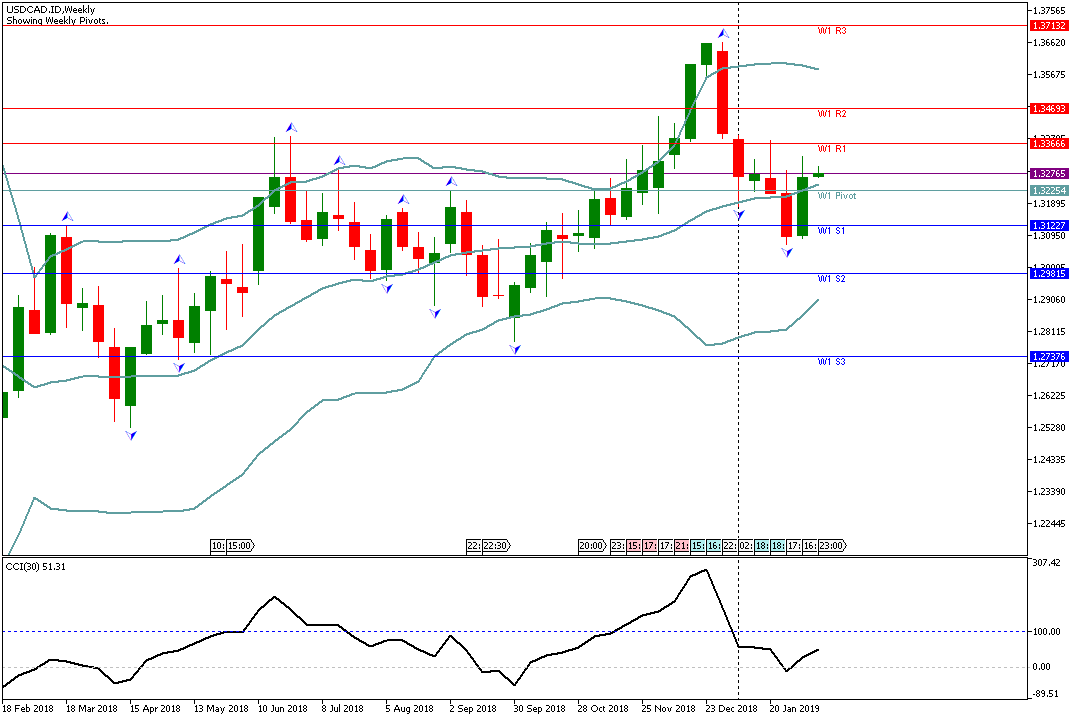Screen dimensions: 1080x720
Task: Click the 22:30 time flag marker
Action: (497, 546)
